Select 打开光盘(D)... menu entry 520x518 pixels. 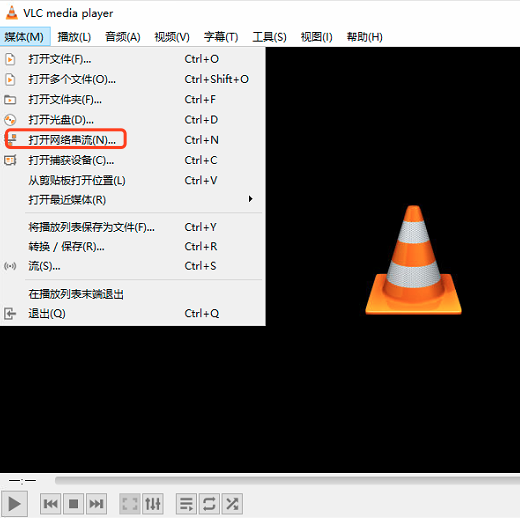point(133,120)
